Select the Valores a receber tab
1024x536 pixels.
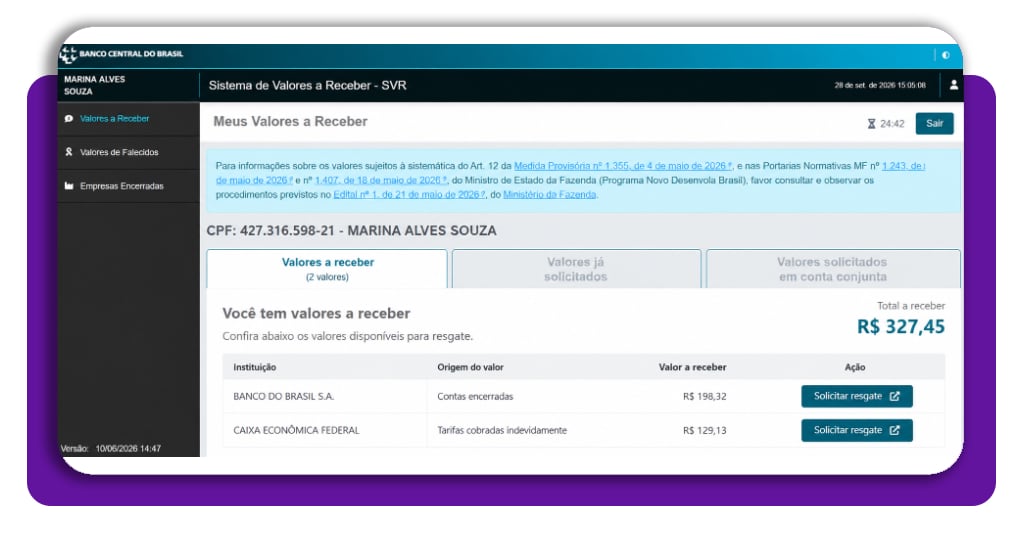click(x=327, y=269)
